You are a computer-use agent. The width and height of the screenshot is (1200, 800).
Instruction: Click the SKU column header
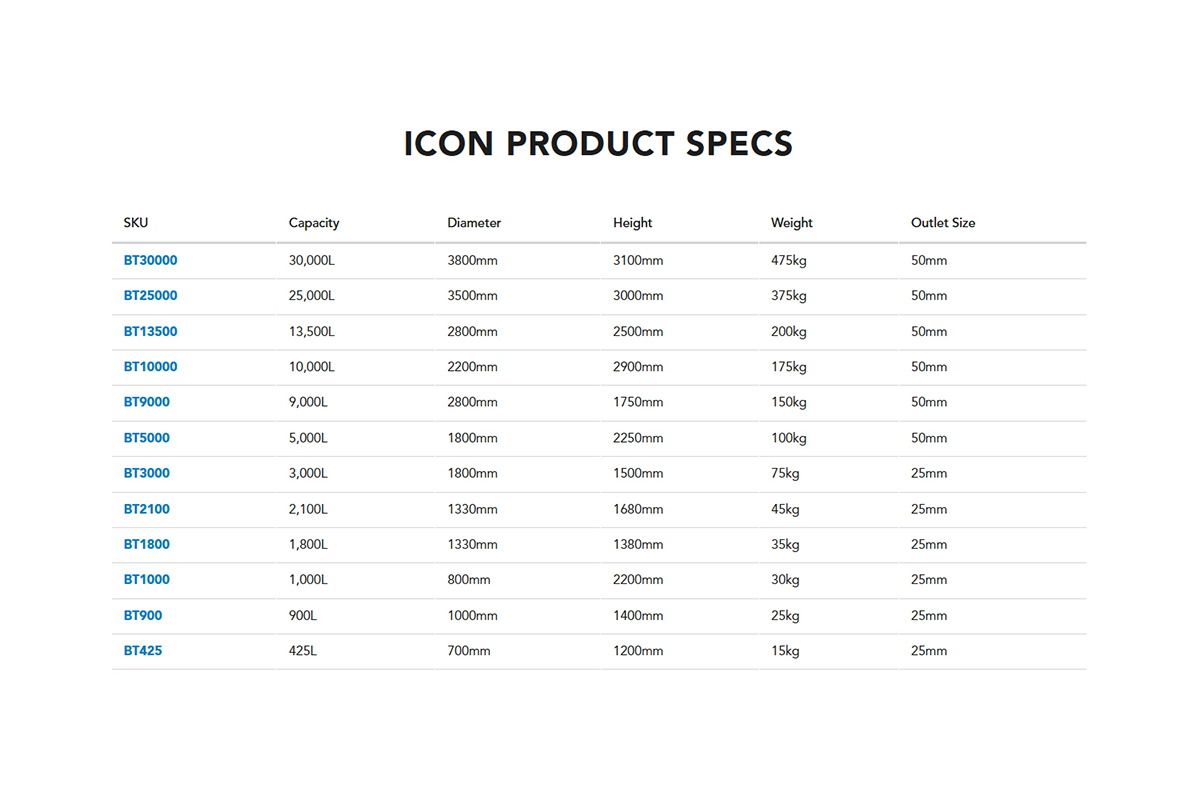point(136,223)
